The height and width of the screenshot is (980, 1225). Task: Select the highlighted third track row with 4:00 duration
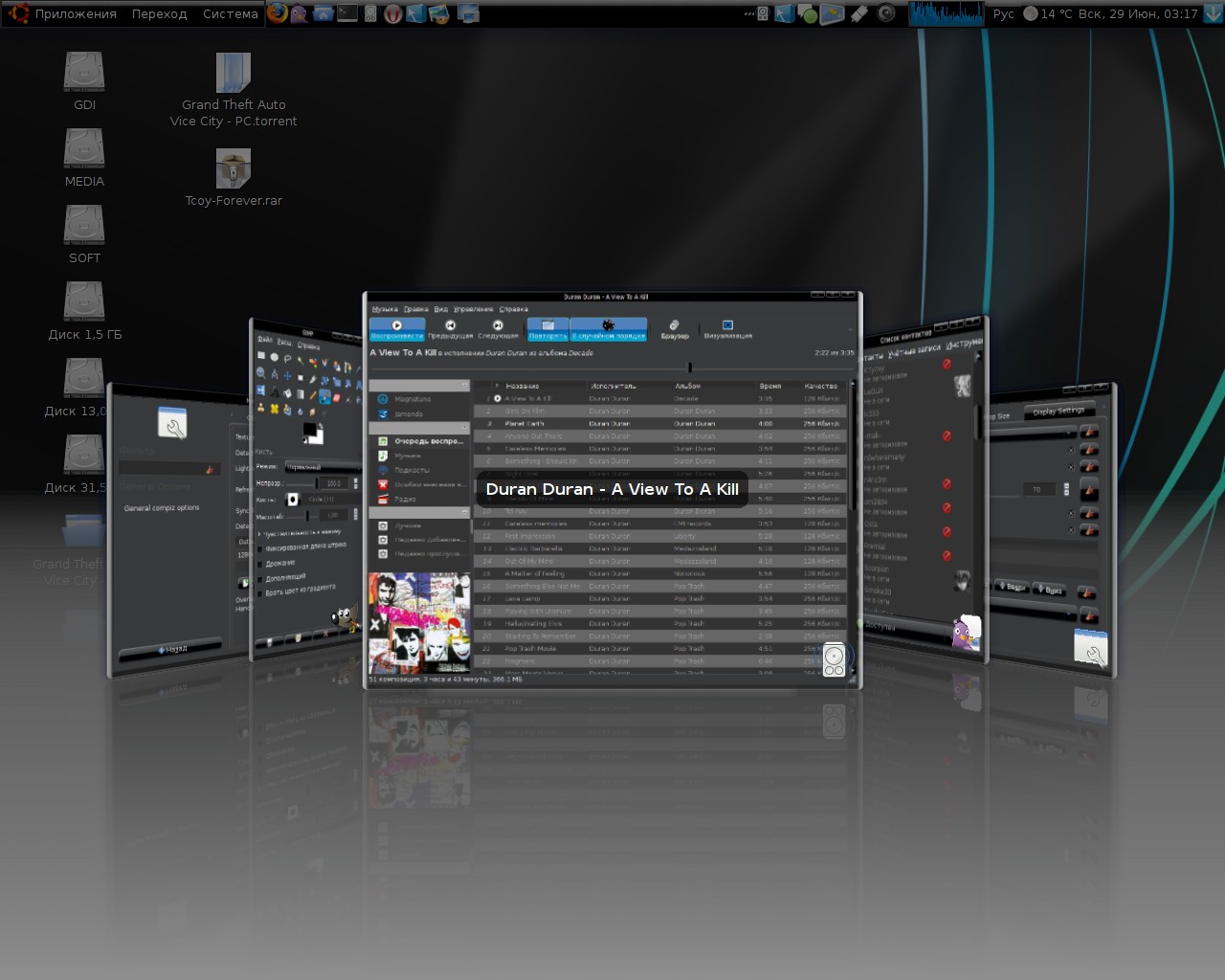pos(660,423)
